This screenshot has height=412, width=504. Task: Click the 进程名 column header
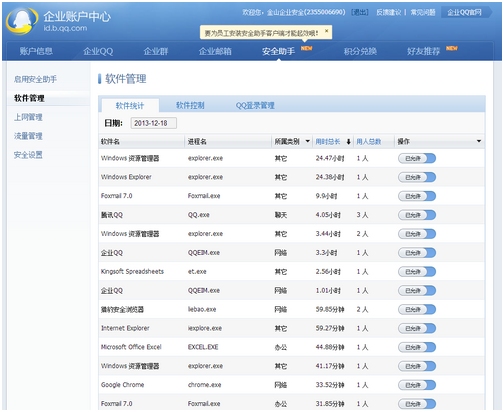point(197,142)
